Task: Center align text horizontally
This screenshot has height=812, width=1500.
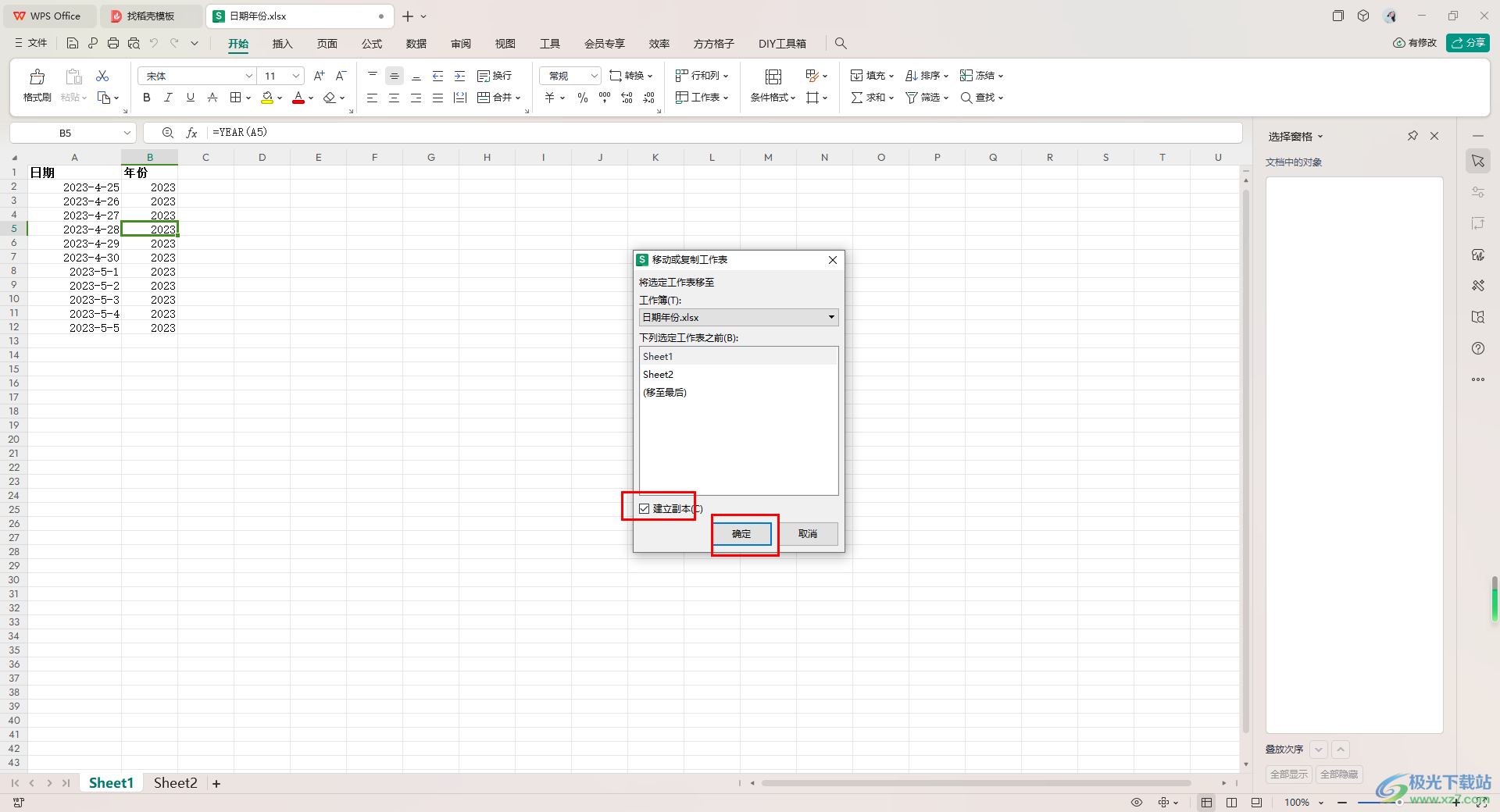Action: coord(394,98)
